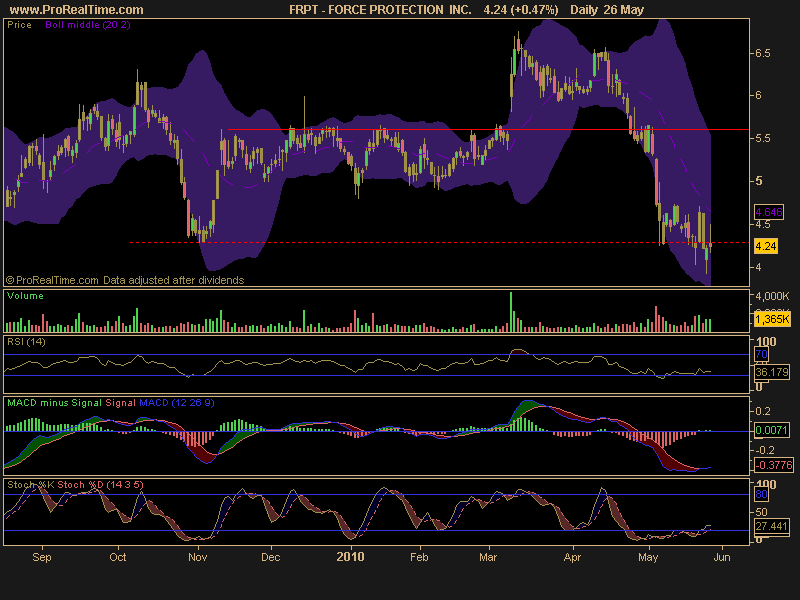Click the 0.0071 MACD histogram value tag
The image size is (800, 600).
pyautogui.click(x=771, y=430)
